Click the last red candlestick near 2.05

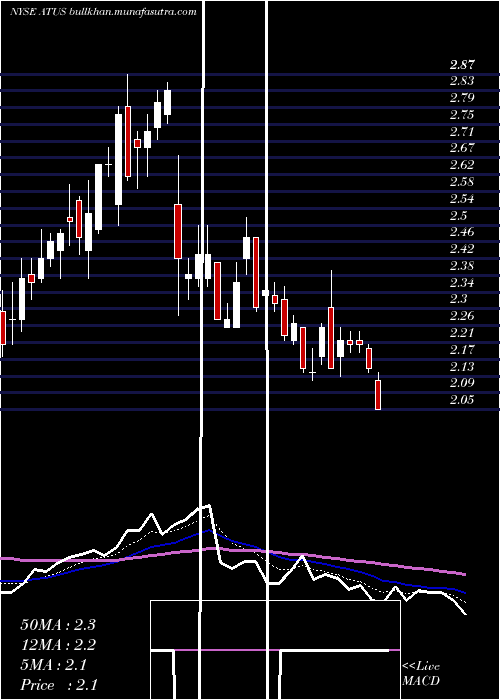click(x=378, y=395)
